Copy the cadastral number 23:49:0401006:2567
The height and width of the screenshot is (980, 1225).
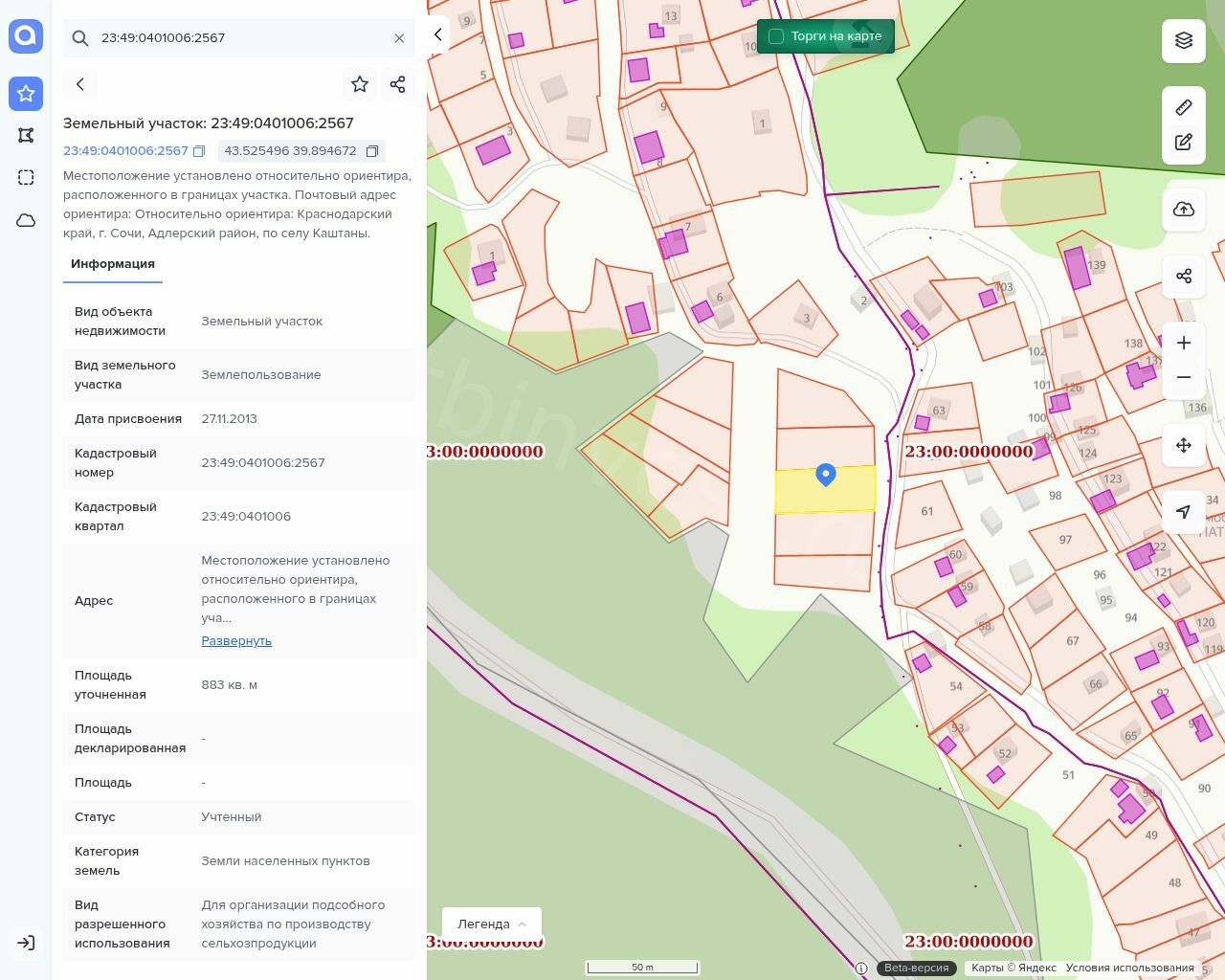(x=199, y=151)
